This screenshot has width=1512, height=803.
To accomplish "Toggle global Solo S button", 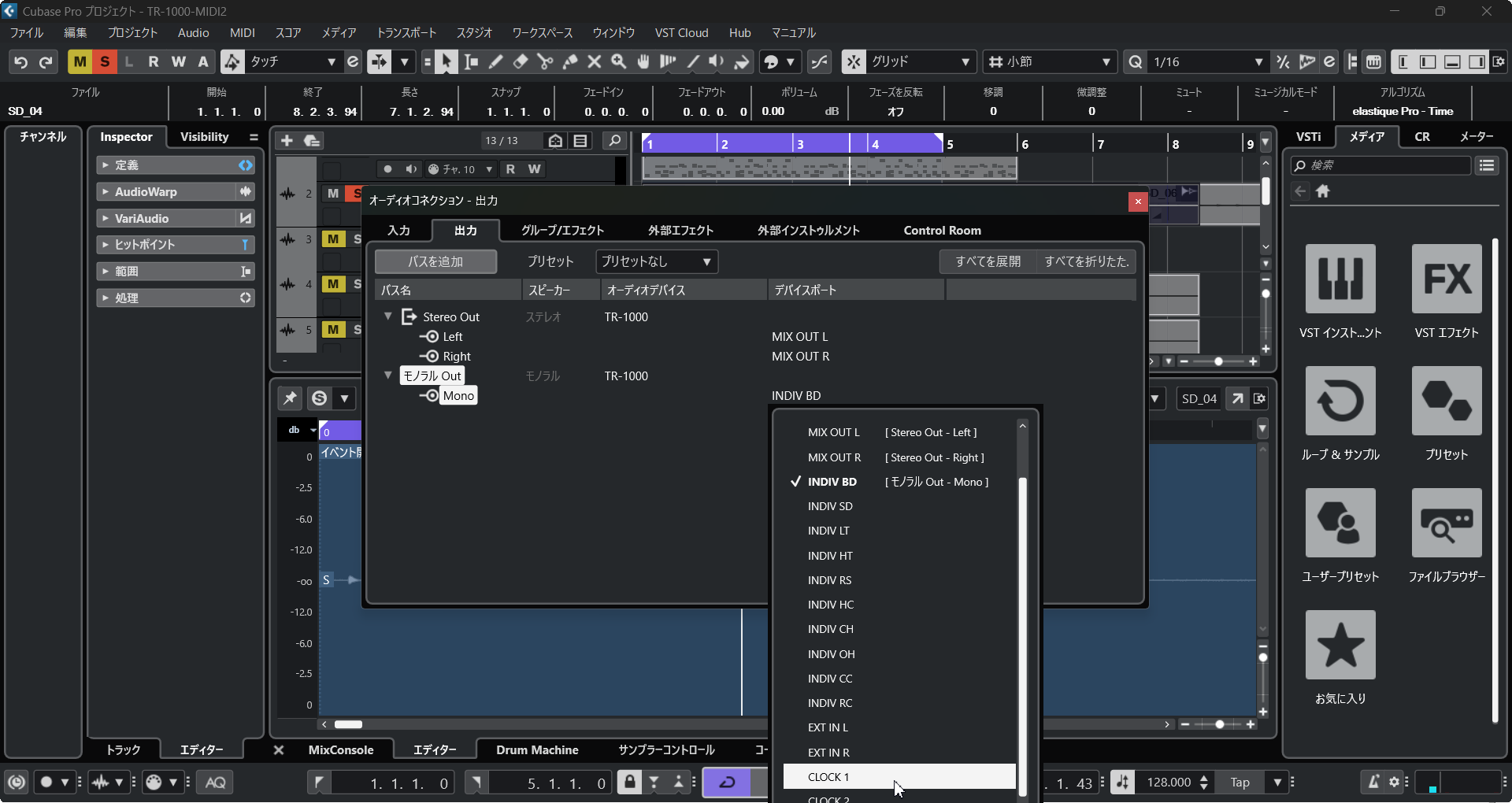I will 104,61.
